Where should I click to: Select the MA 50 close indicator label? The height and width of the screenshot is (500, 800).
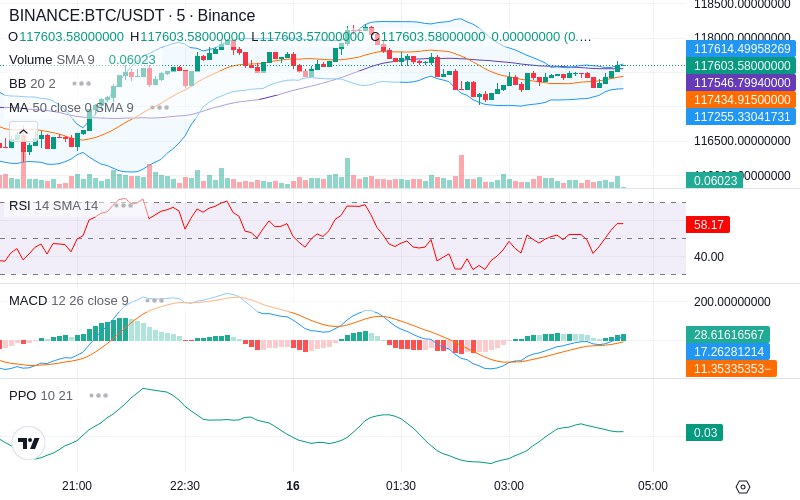click(x=71, y=108)
